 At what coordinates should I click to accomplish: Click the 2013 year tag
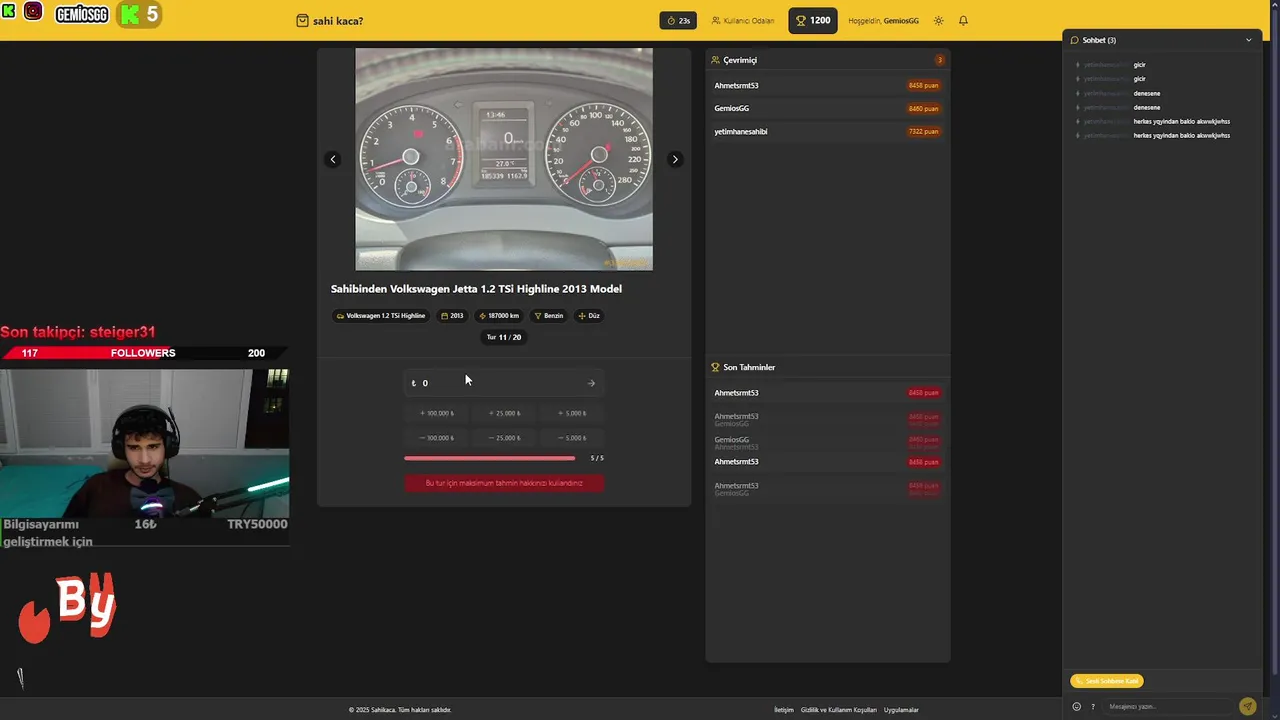(x=452, y=316)
